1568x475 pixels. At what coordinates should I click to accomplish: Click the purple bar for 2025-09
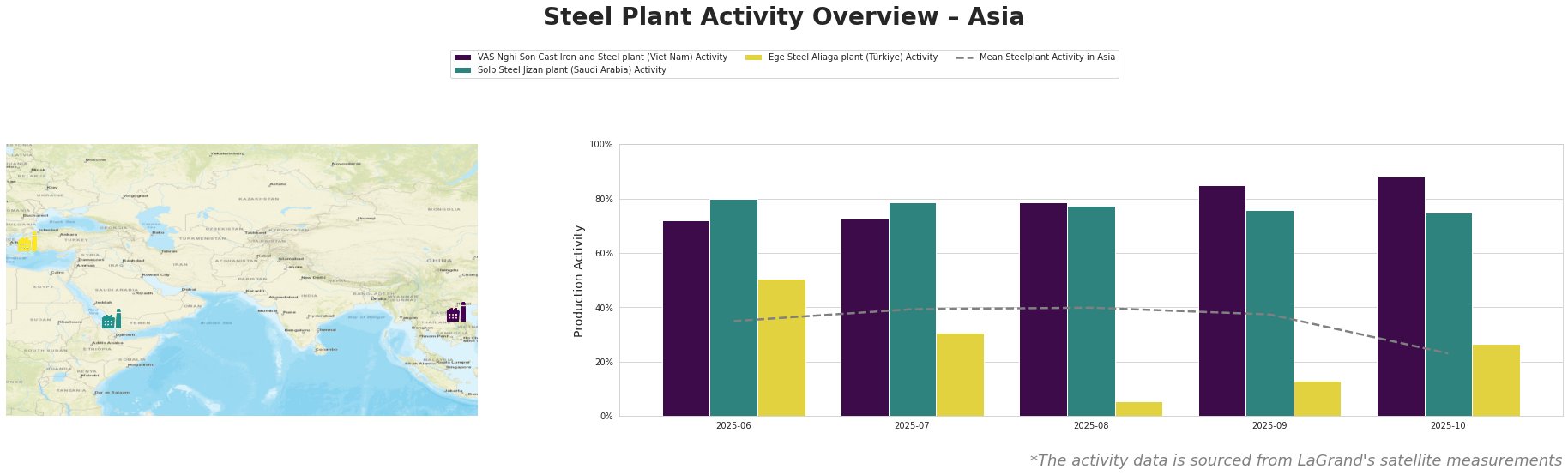pos(1222,301)
